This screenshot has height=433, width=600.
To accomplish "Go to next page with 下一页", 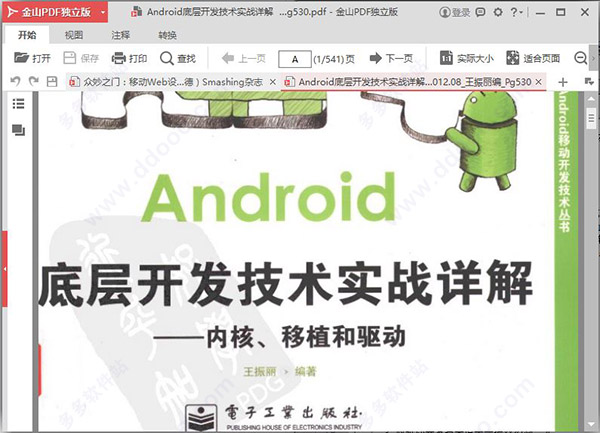I will click(x=391, y=58).
